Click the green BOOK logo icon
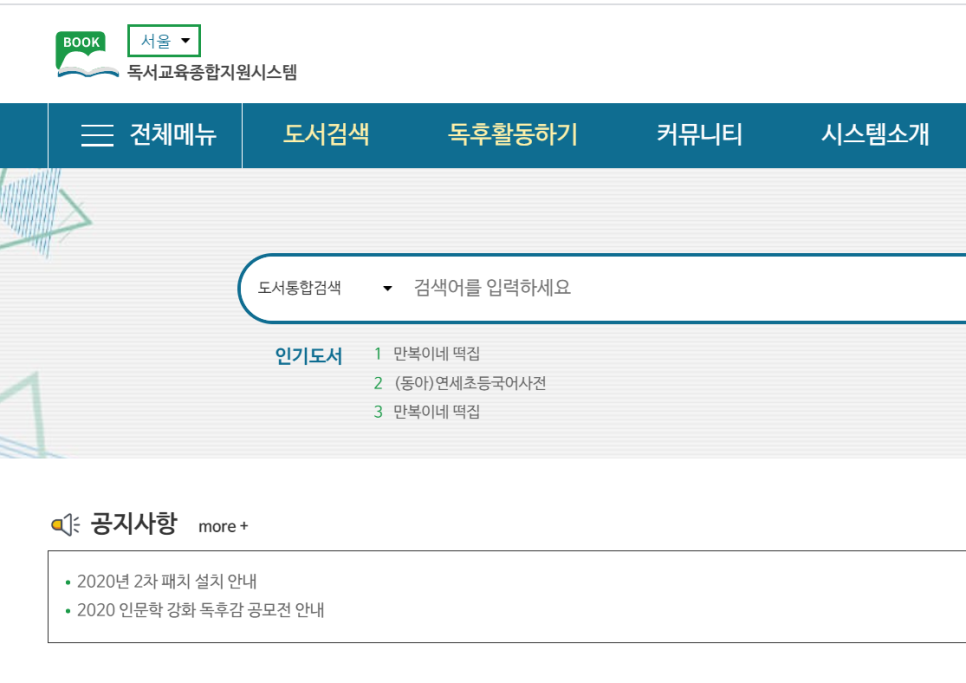966x683 pixels. (84, 54)
